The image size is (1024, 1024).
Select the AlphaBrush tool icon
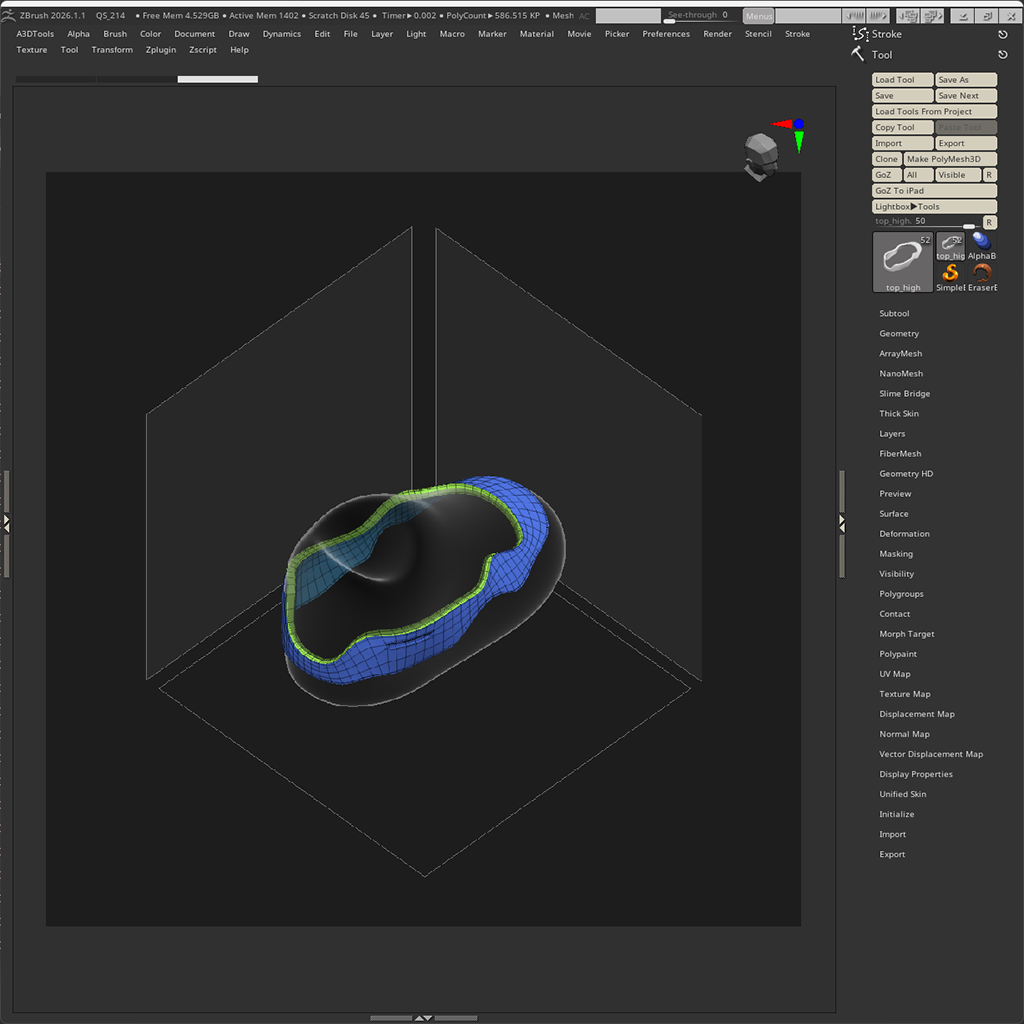982,246
